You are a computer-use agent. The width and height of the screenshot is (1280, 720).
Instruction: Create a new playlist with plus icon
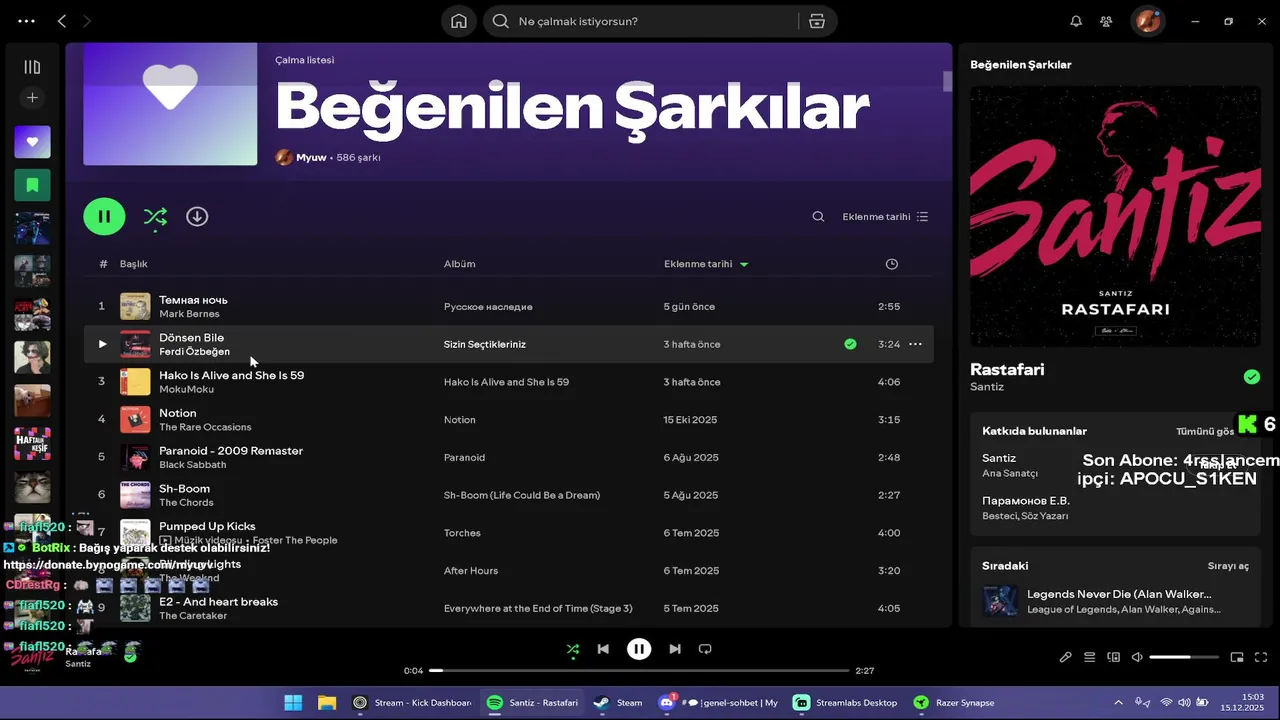[x=32, y=98]
